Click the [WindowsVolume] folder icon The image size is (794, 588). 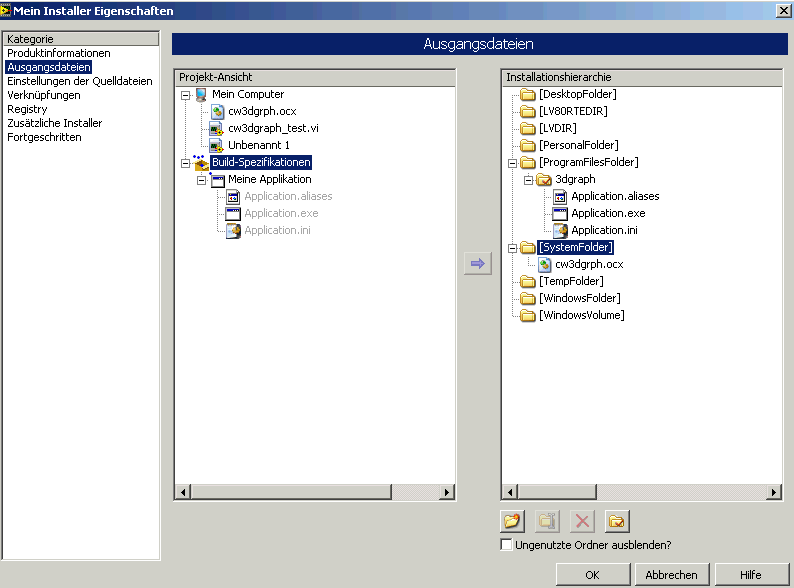point(528,316)
